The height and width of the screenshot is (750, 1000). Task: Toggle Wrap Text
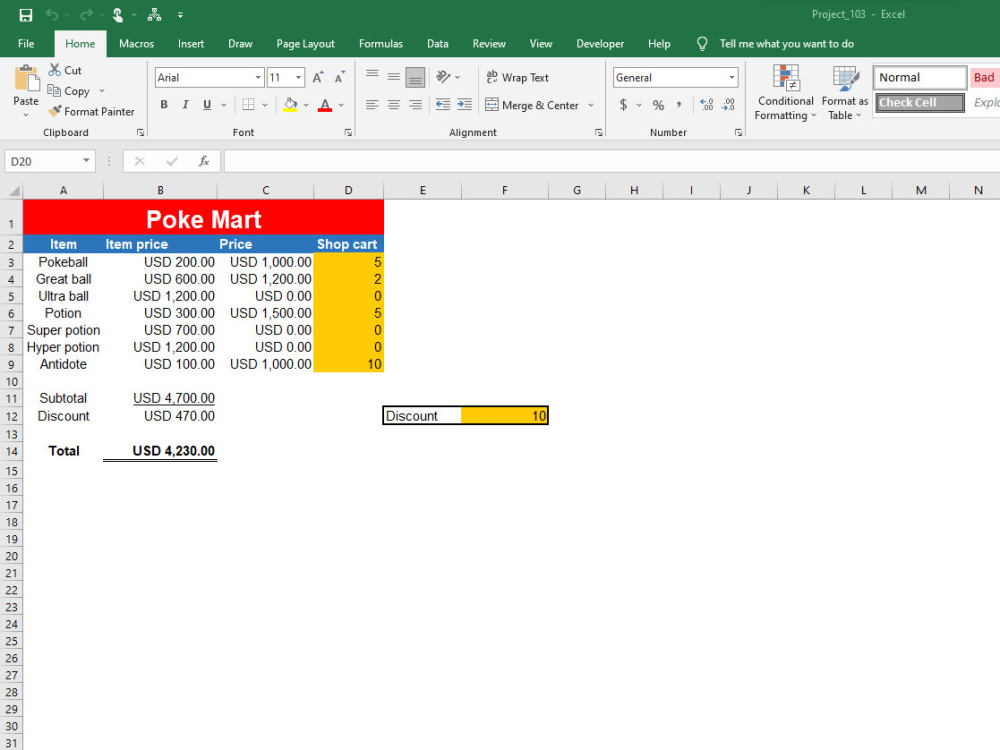[517, 77]
